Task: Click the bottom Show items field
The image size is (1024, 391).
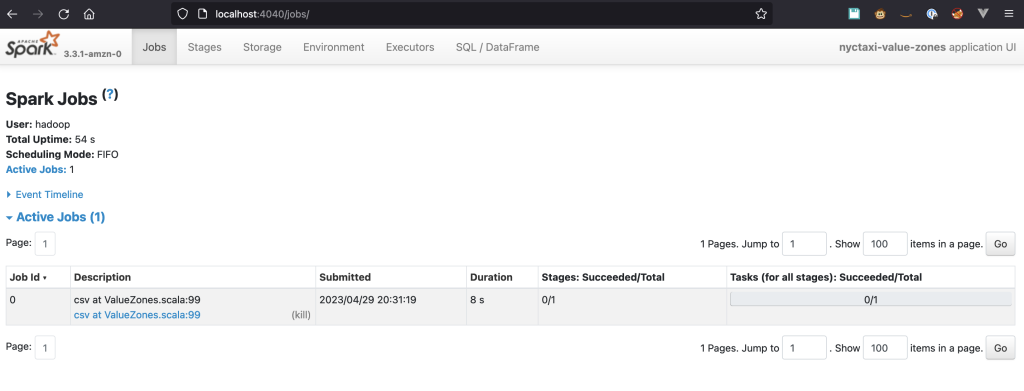Action: (x=886, y=348)
